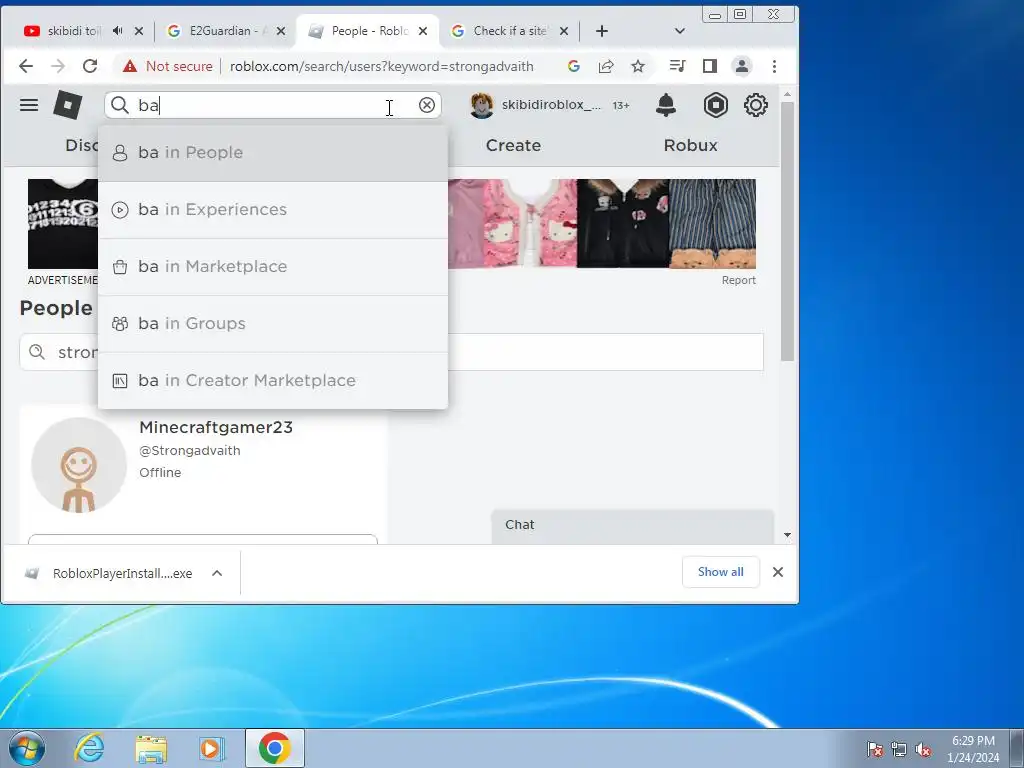Clear the Roblox search box text
Image resolution: width=1024 pixels, height=768 pixels.
click(426, 105)
